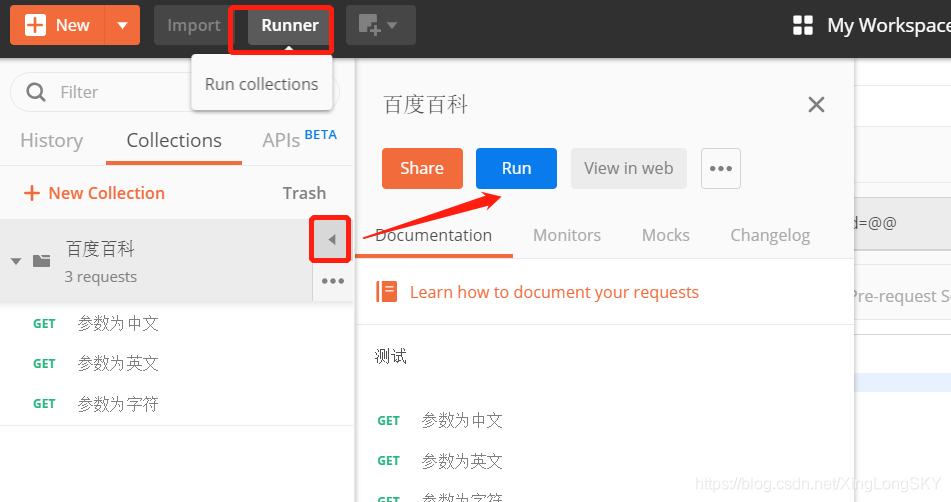The image size is (951, 502).
Task: Switch to the History tab
Action: coord(52,141)
